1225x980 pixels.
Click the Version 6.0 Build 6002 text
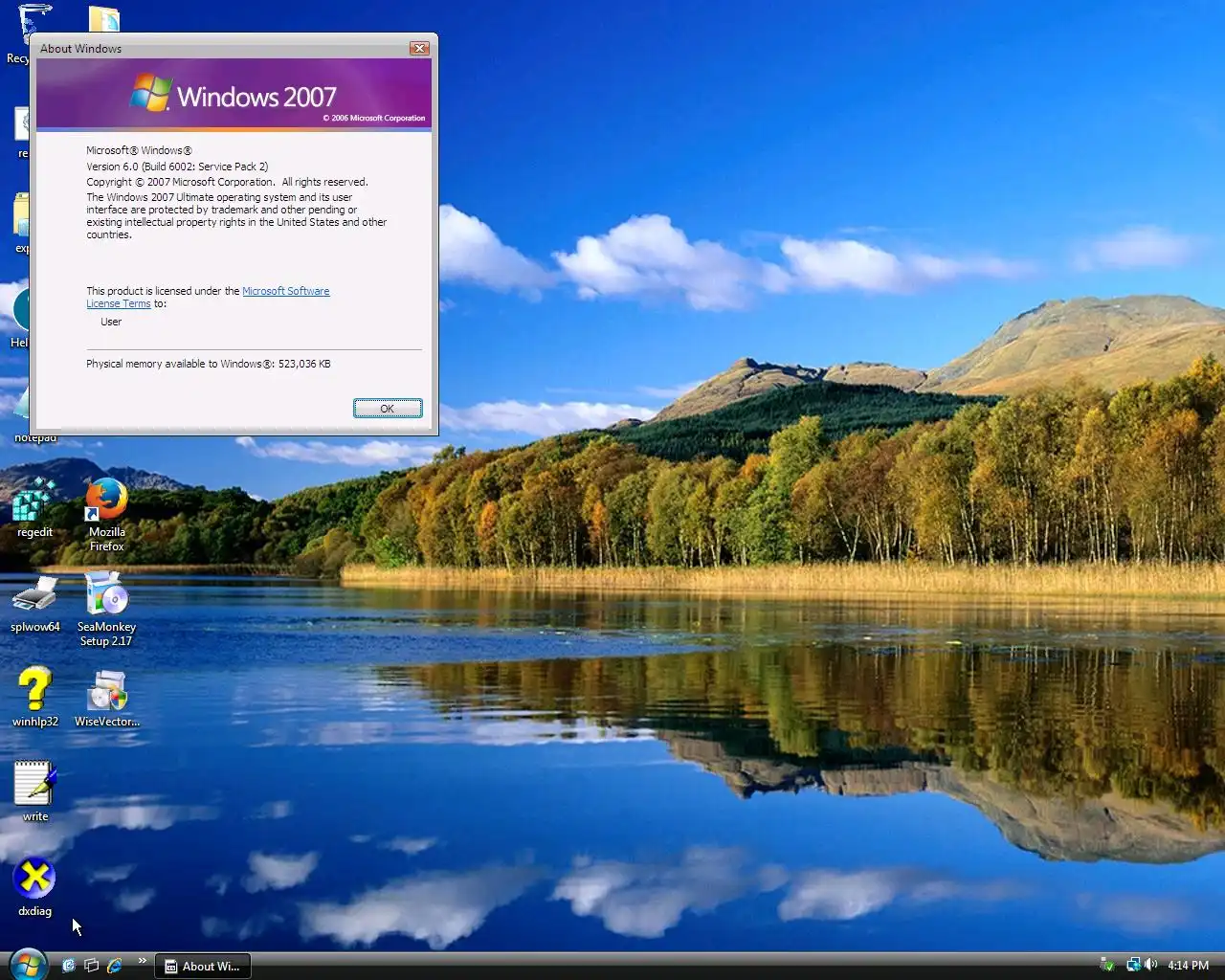177,167
